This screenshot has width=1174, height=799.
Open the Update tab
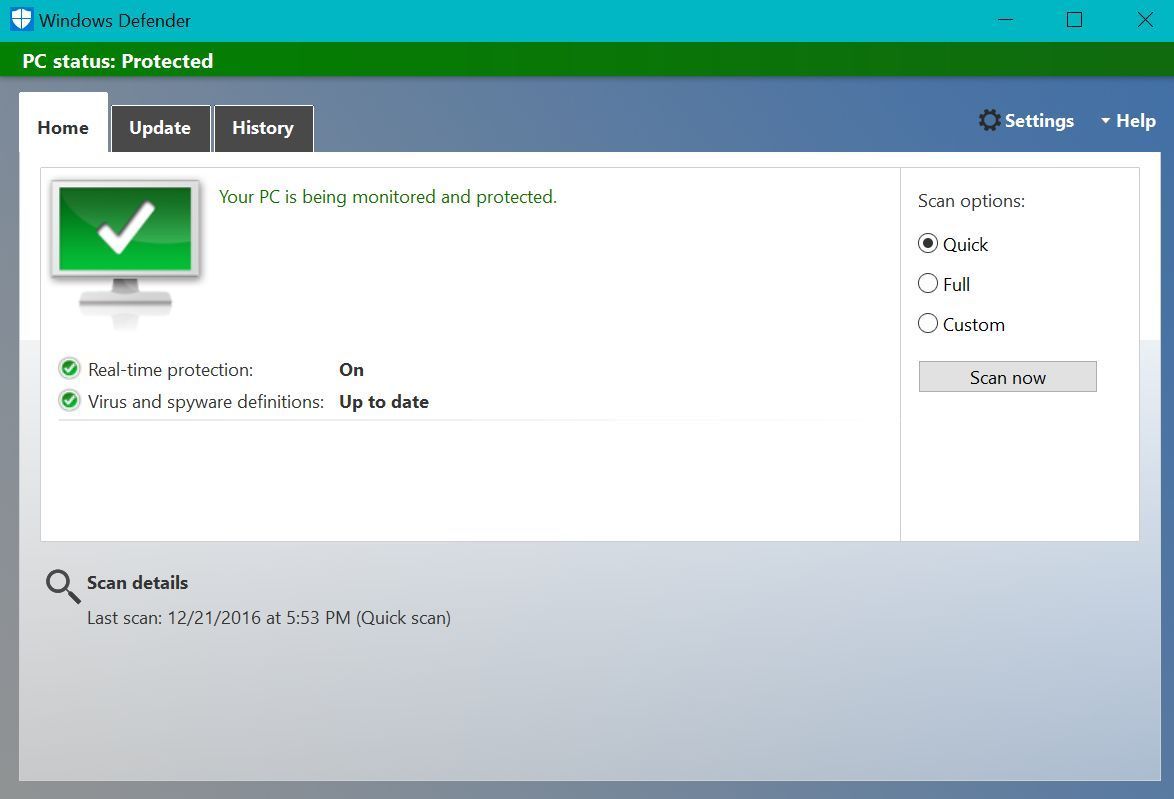pyautogui.click(x=160, y=129)
